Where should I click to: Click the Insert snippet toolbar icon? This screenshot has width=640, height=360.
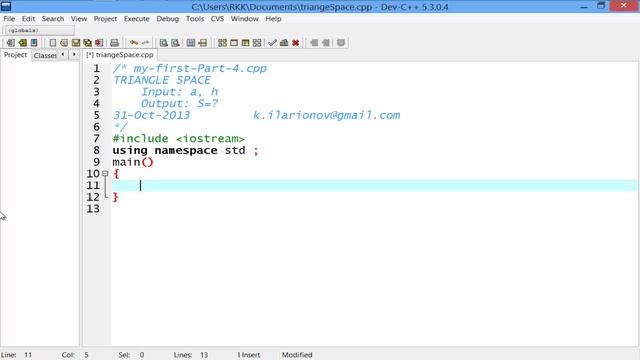11,42
